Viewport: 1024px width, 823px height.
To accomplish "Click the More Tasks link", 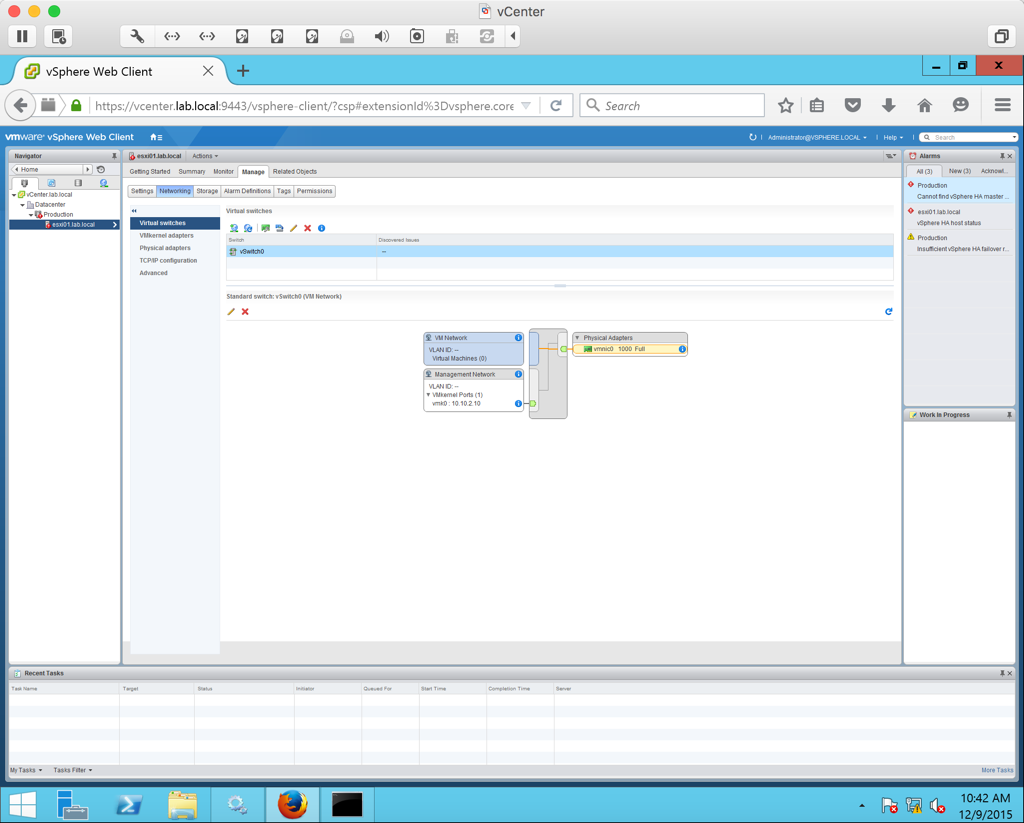I will click(x=996, y=770).
